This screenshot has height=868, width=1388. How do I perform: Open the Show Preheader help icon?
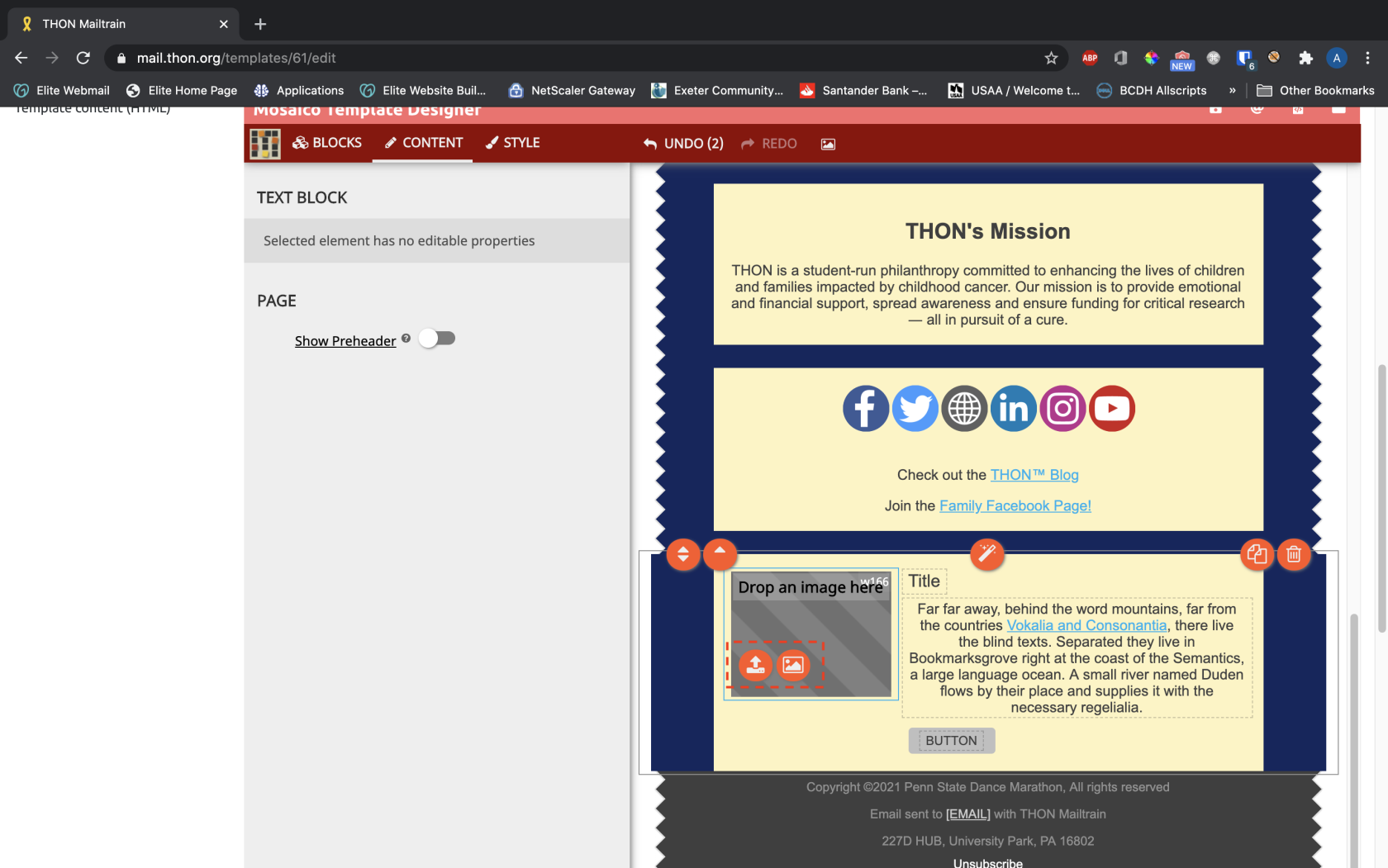406,338
